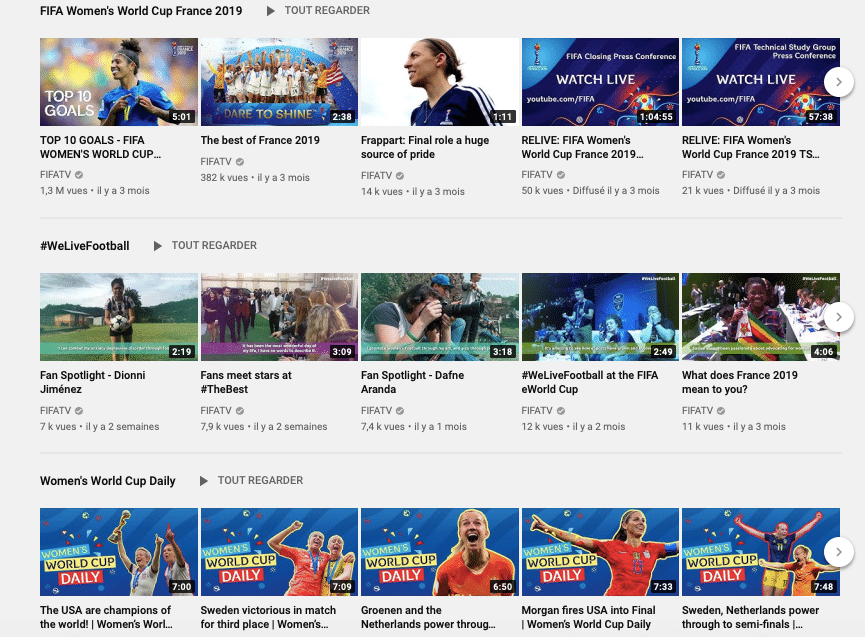Open TOP 10 GOALS video thumbnail

coord(119,82)
